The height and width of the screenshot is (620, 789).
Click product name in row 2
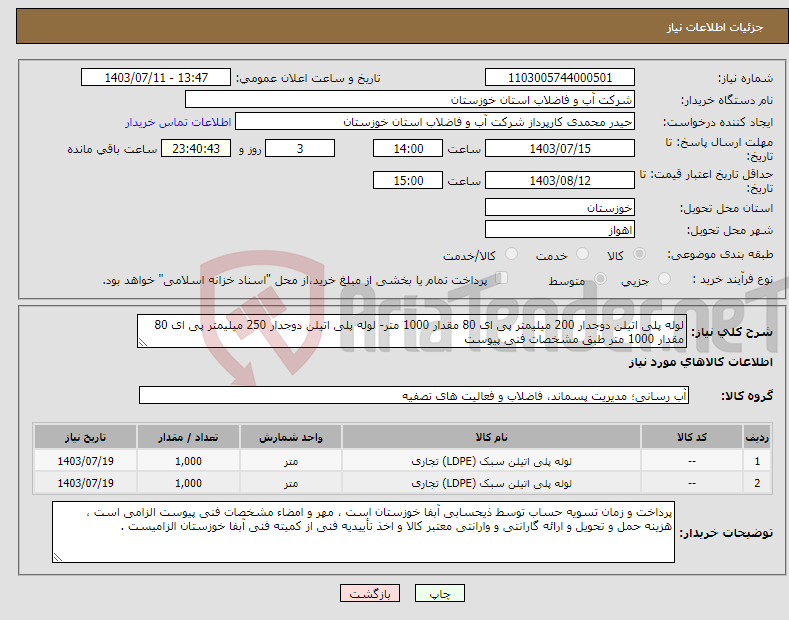click(492, 483)
